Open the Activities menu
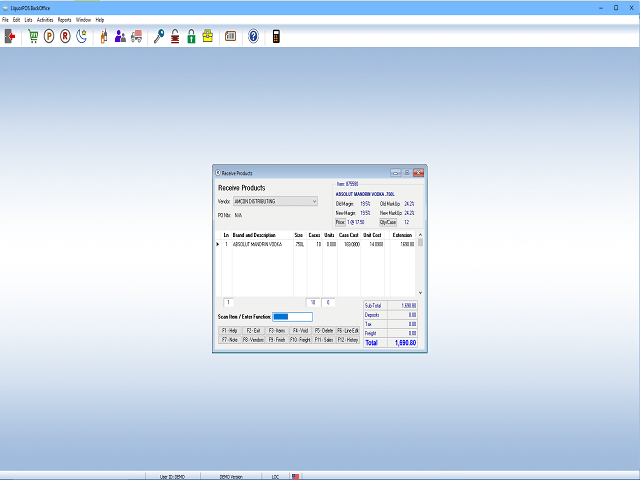640x480 pixels. pyautogui.click(x=45, y=19)
